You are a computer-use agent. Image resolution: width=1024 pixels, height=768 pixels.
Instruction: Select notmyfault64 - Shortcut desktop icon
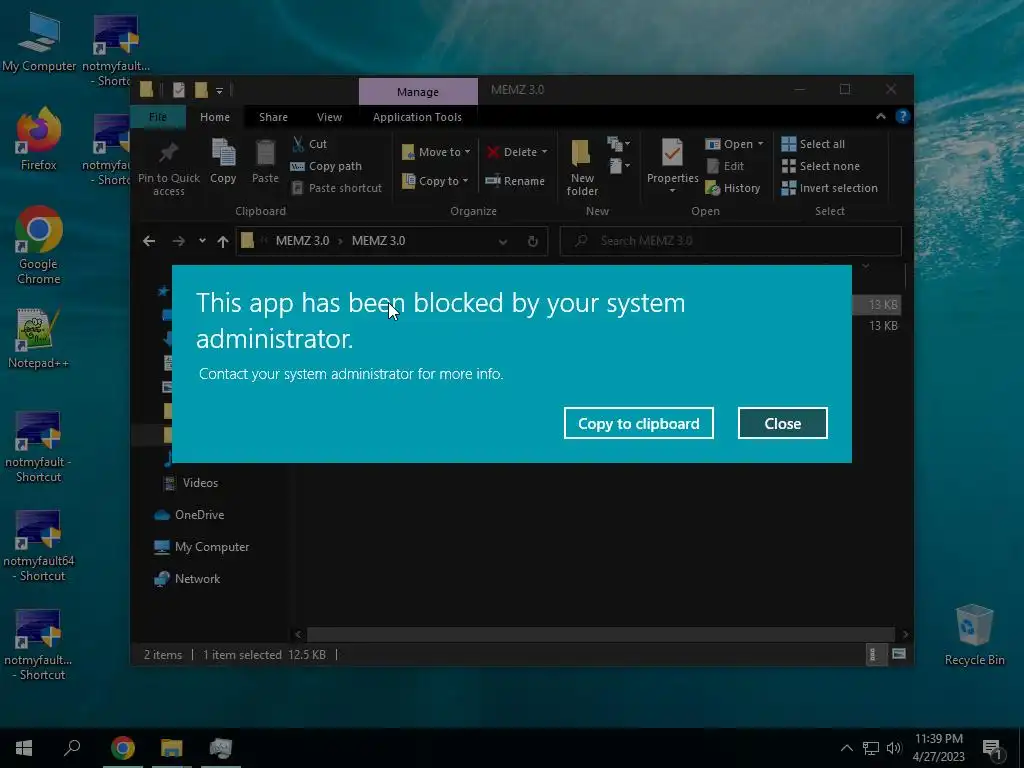click(39, 546)
